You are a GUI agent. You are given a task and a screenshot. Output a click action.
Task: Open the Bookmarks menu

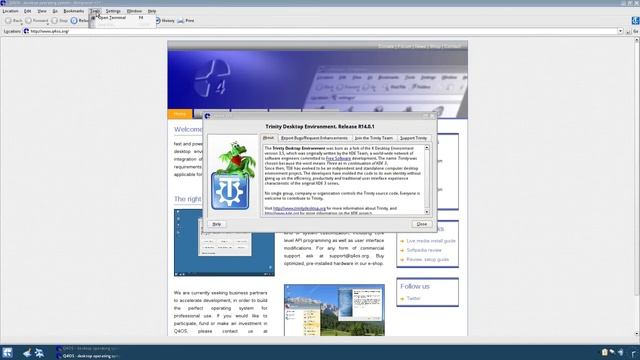tap(74, 11)
